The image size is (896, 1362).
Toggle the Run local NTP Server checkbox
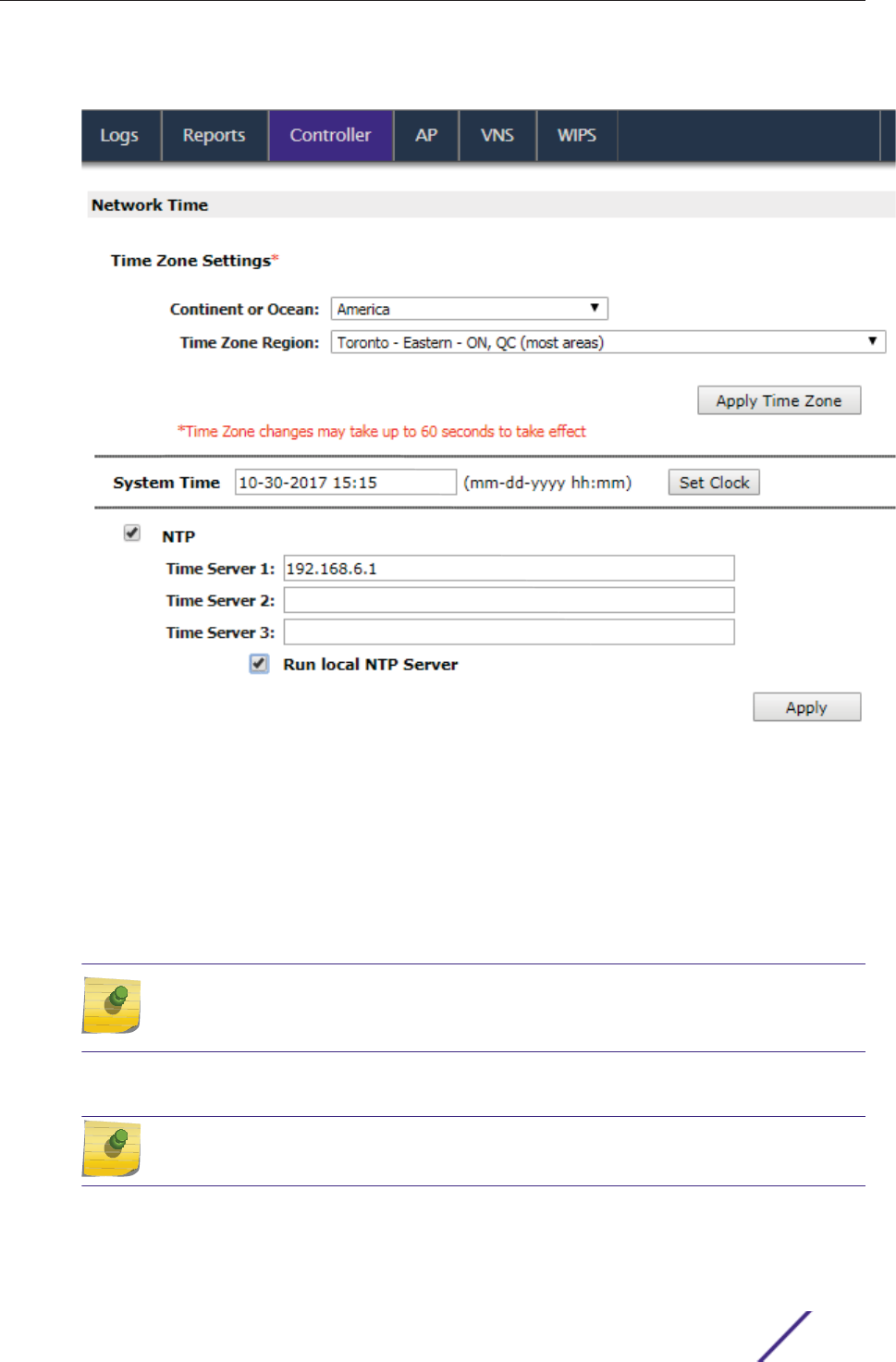259,664
